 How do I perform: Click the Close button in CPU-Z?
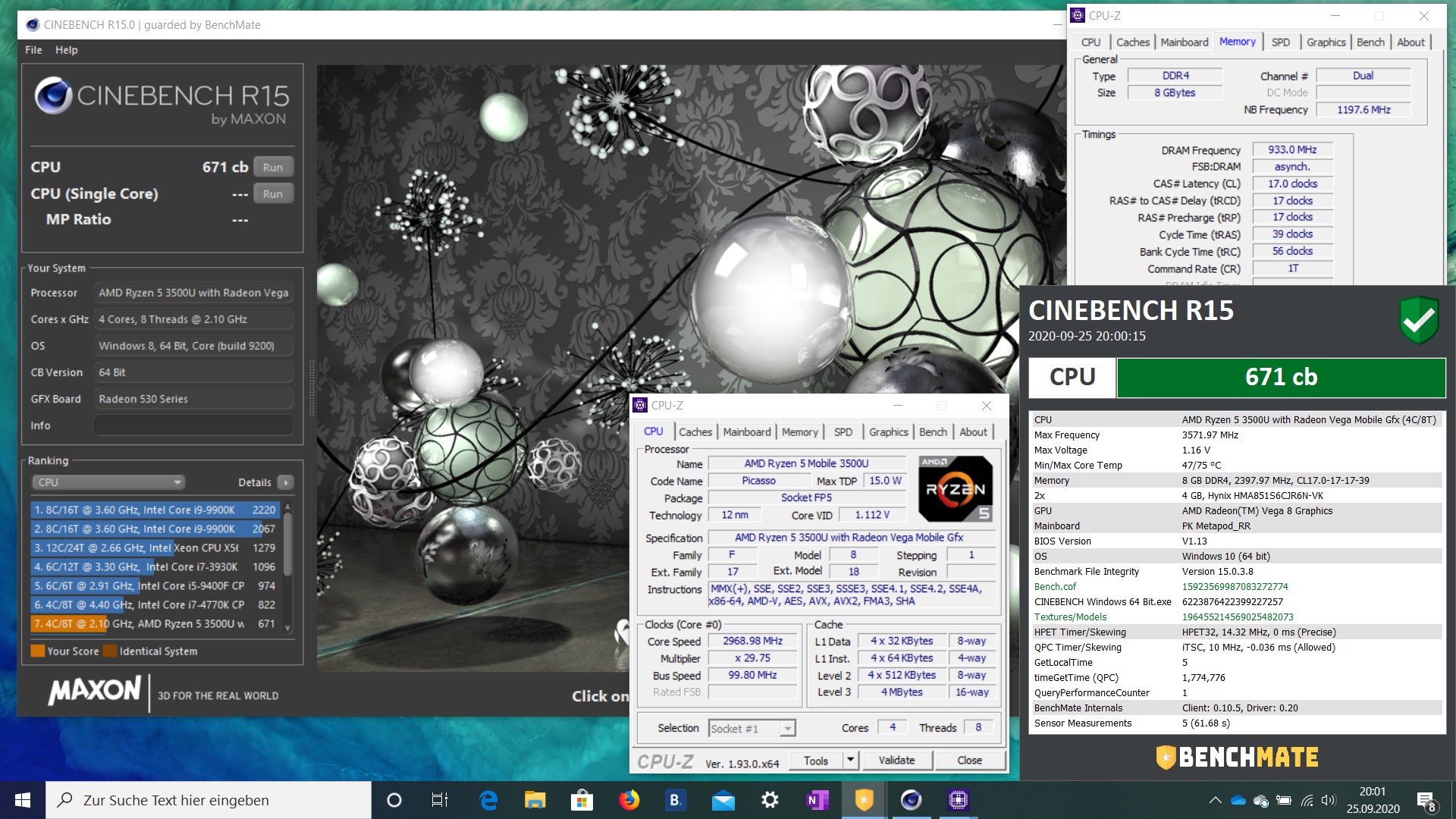click(x=970, y=761)
